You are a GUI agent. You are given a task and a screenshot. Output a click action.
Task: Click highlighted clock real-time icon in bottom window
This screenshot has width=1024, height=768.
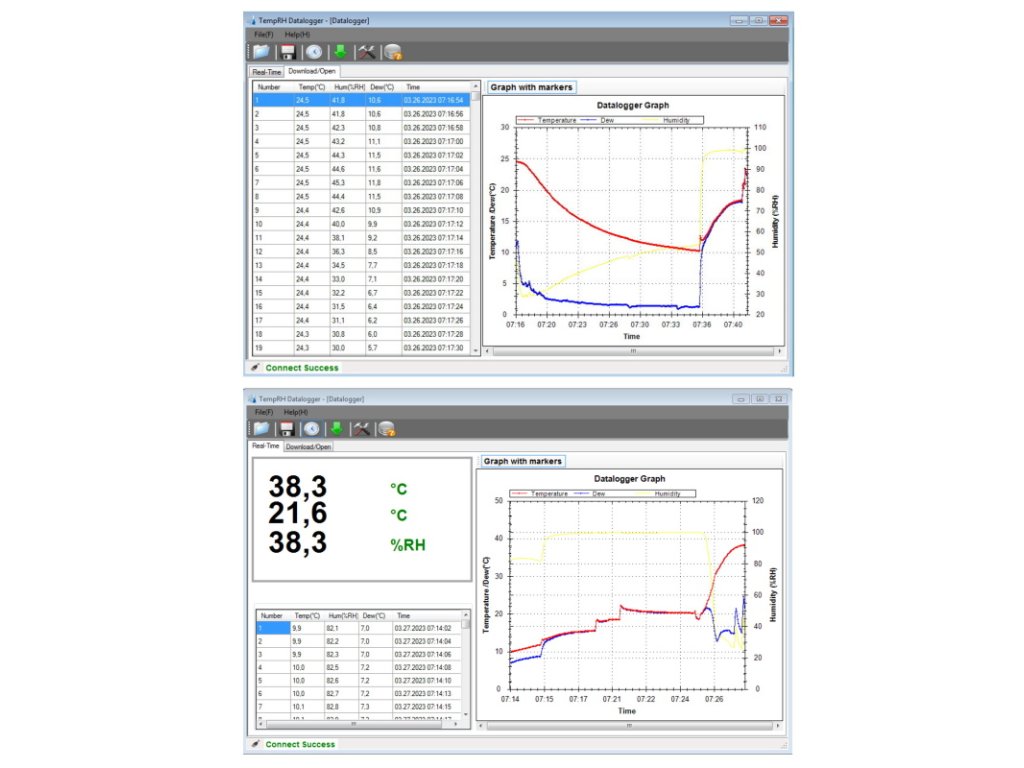[312, 428]
